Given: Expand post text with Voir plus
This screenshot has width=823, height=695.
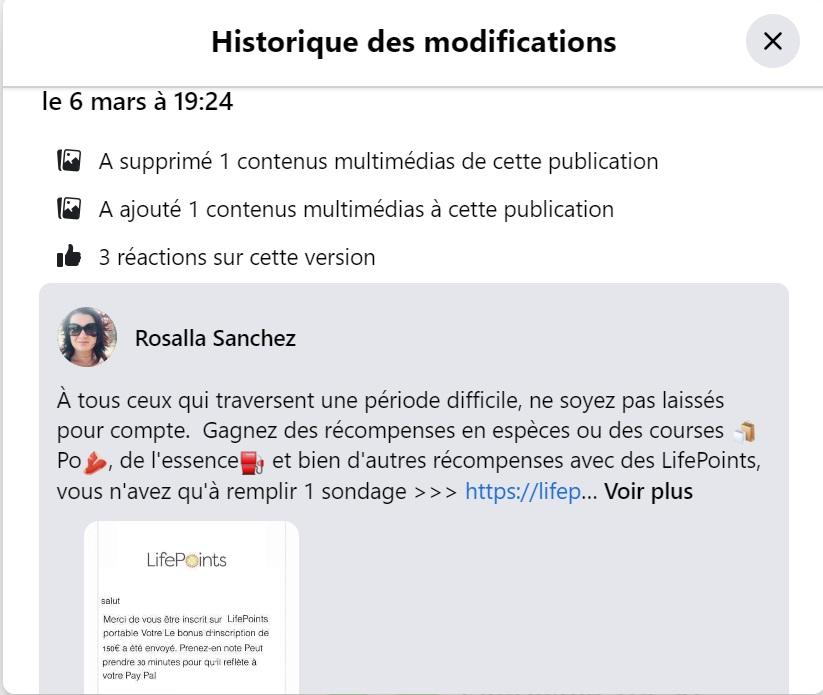Looking at the screenshot, I should click(x=648, y=491).
